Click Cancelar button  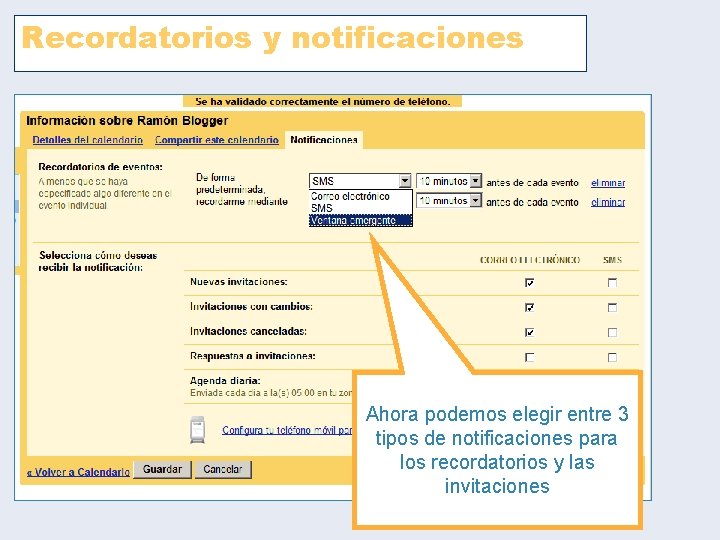(x=223, y=469)
